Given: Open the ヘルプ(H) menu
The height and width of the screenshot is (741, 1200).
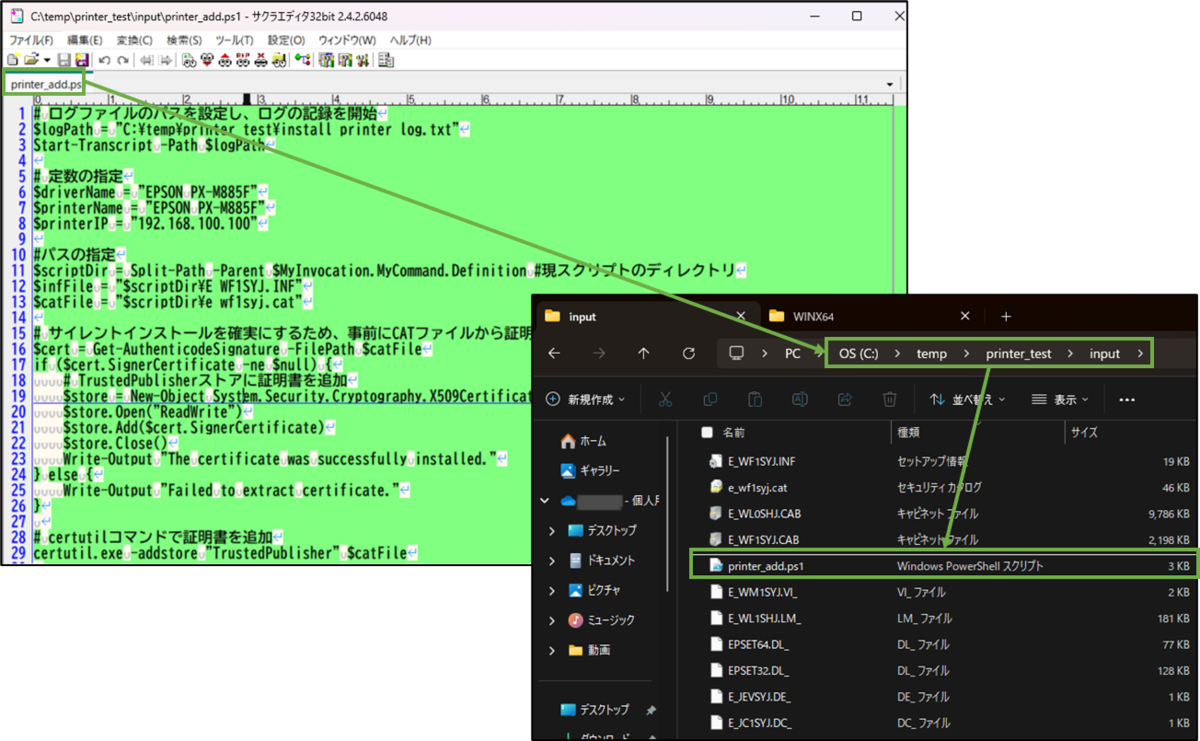Looking at the screenshot, I should coord(409,40).
